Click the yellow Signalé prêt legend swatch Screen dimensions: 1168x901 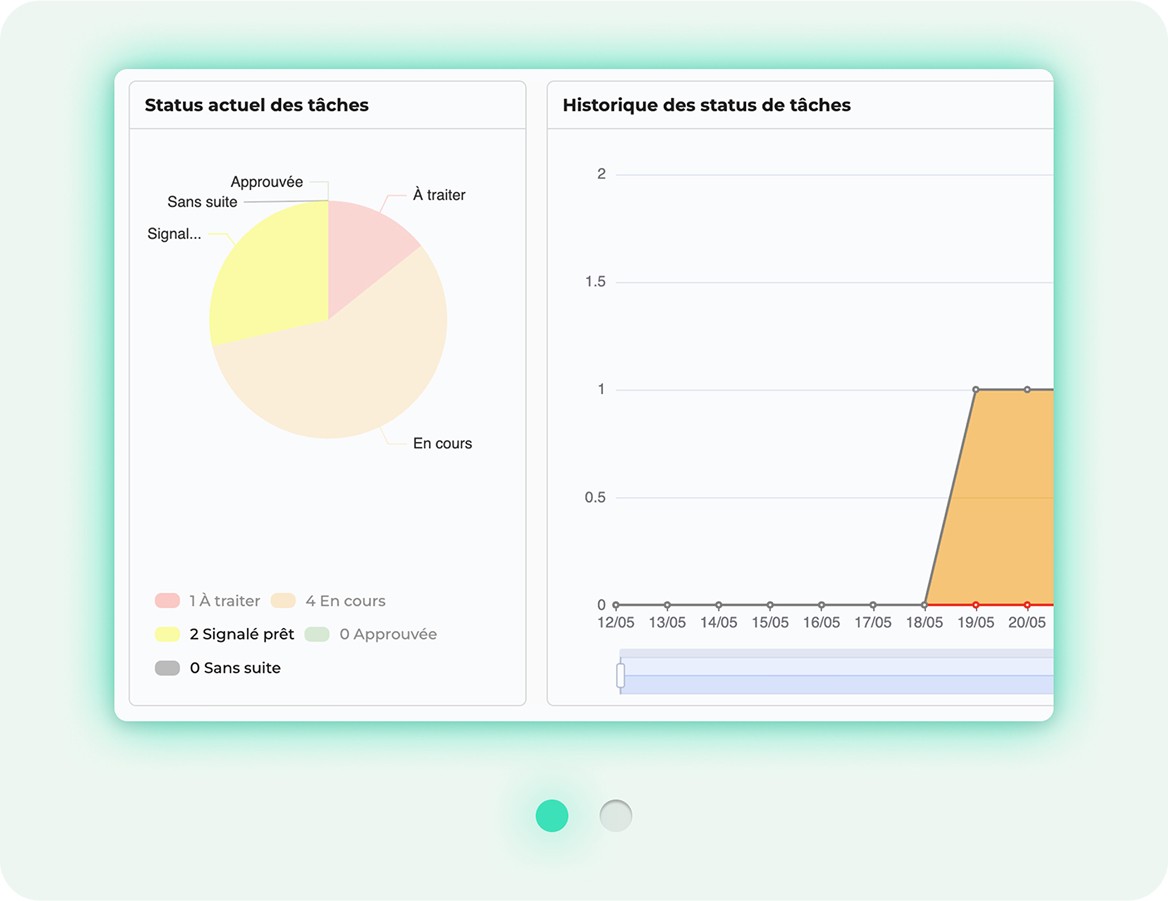[167, 634]
